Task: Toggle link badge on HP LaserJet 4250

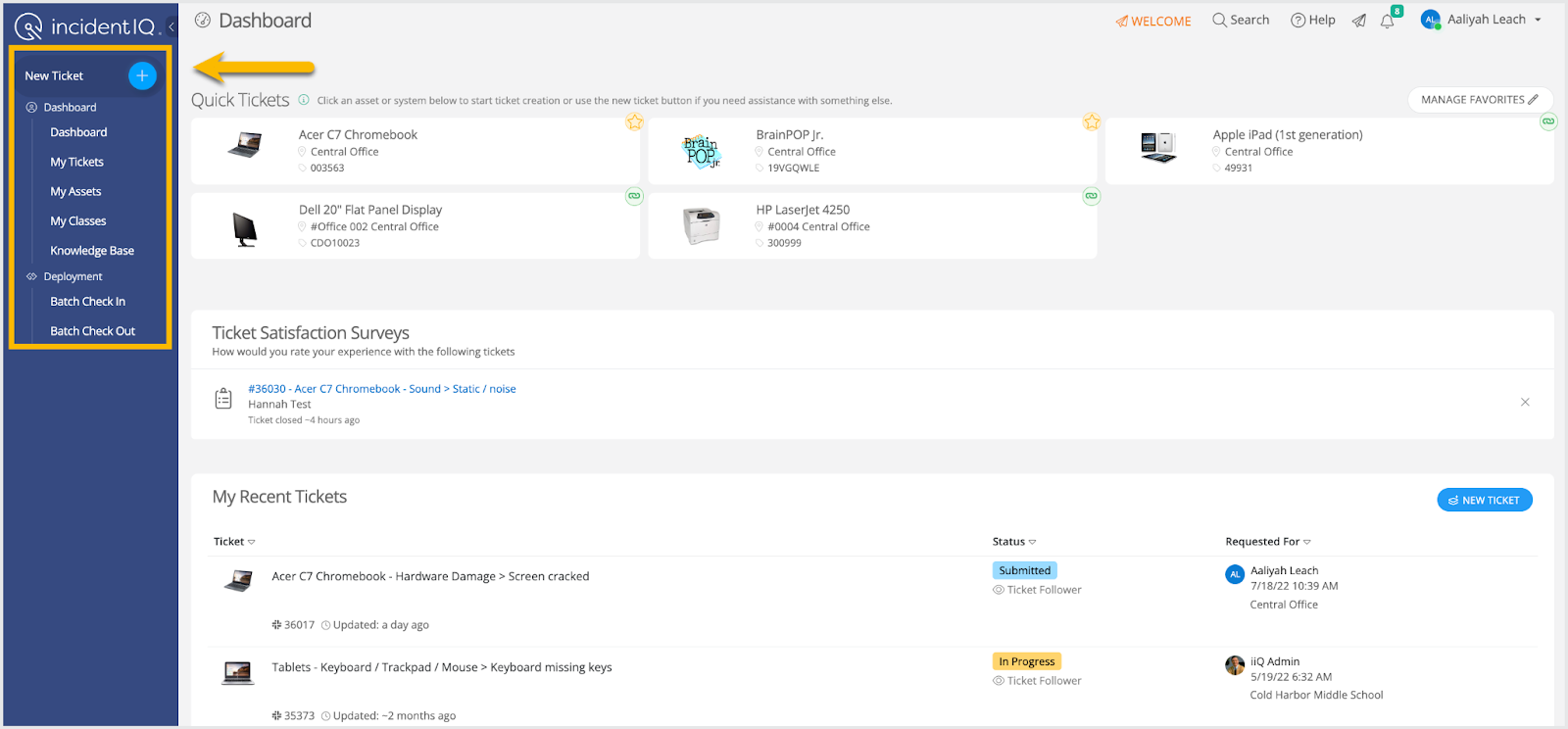Action: [x=1091, y=196]
